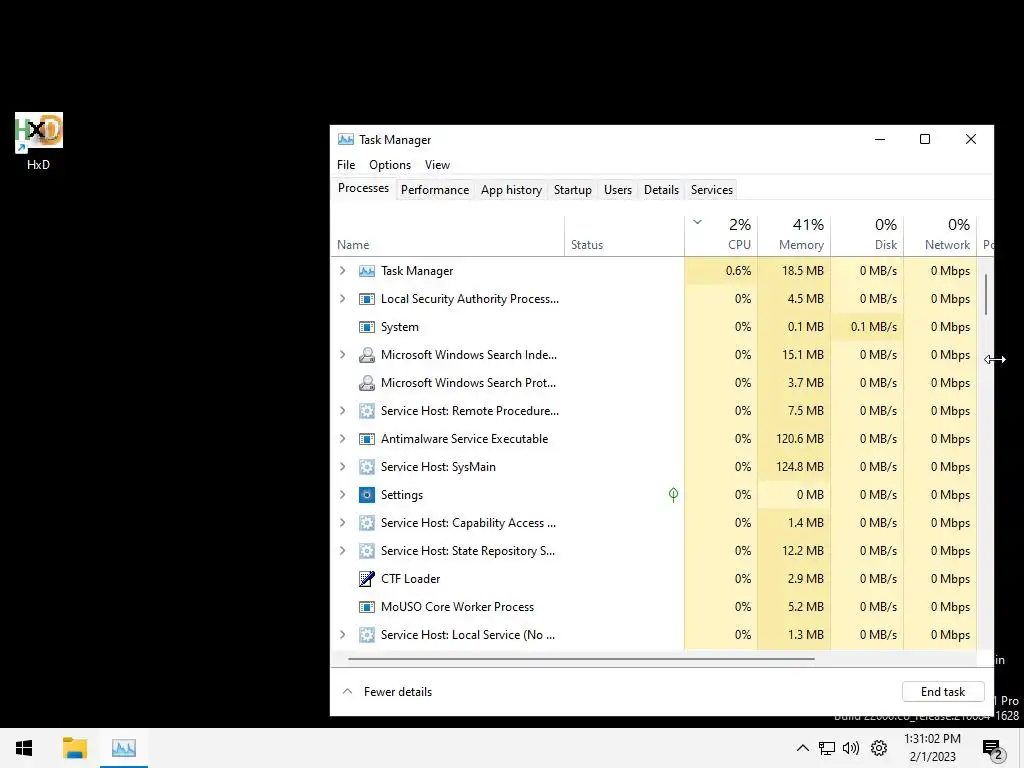Switch to the Services tab
The image size is (1024, 768).
coord(712,190)
